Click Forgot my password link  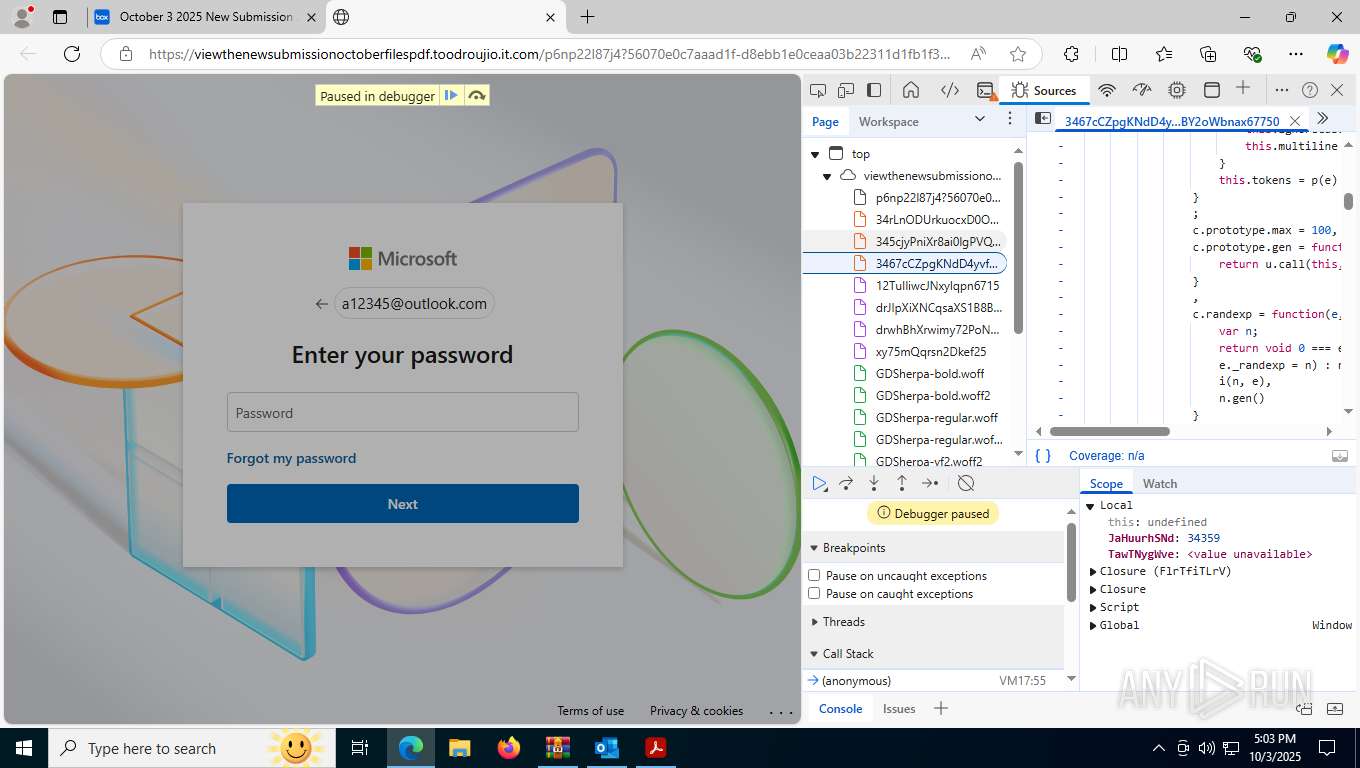pyautogui.click(x=291, y=458)
